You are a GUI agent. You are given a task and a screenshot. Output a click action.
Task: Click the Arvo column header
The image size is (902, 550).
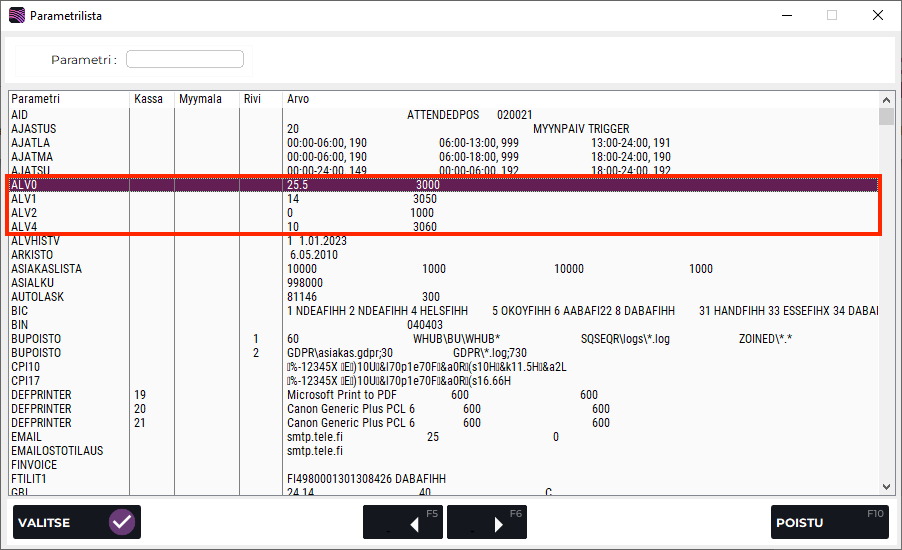point(298,99)
